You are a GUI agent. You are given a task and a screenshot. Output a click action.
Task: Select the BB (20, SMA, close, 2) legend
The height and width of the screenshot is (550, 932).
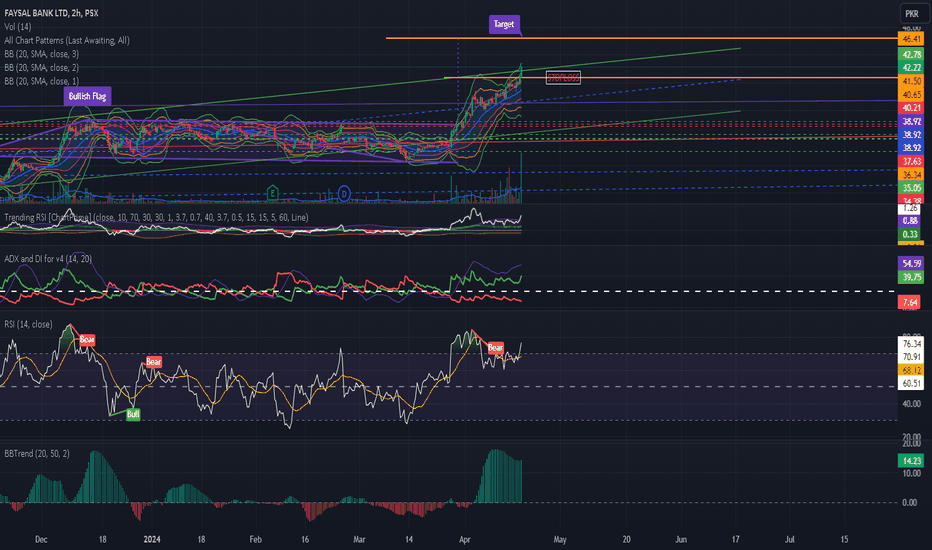pyautogui.click(x=42, y=68)
